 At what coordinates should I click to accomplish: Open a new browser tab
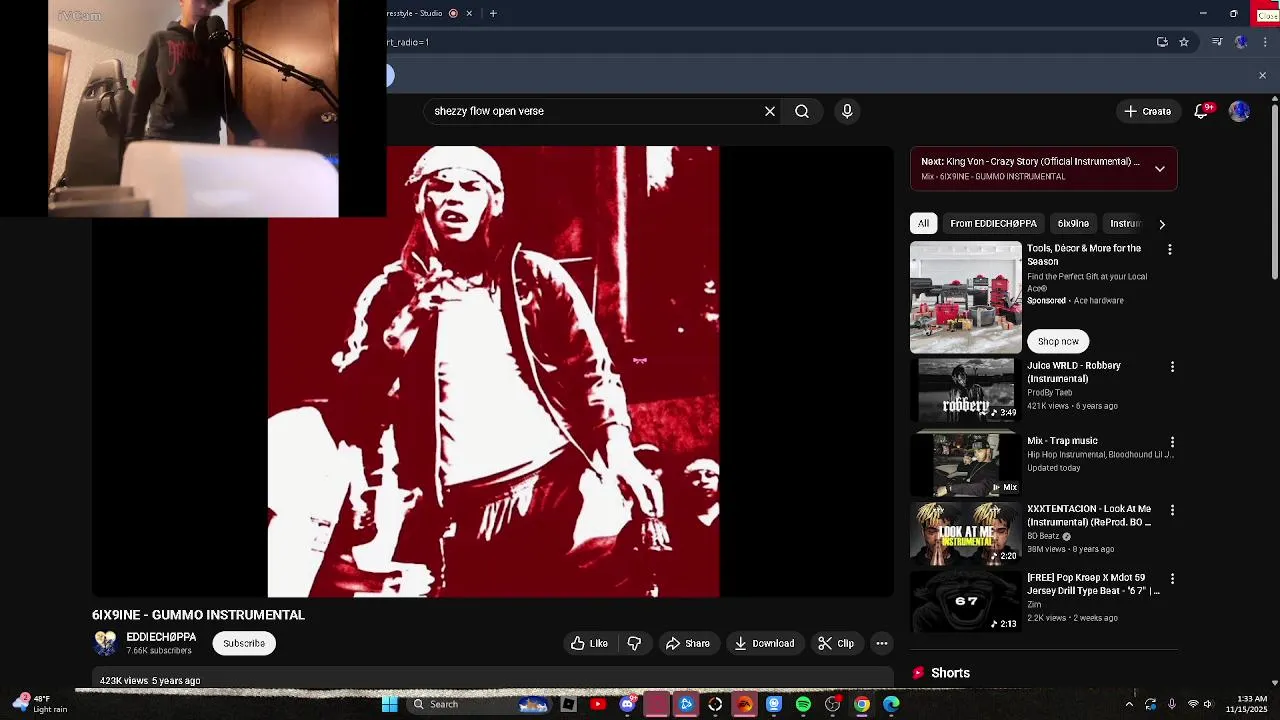pyautogui.click(x=493, y=13)
